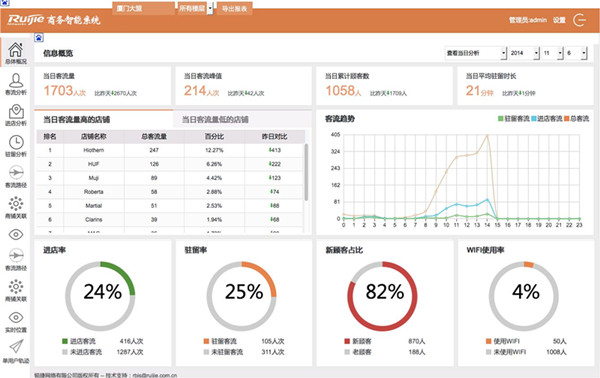Open the 所有楼层 floor dropdown

[x=196, y=8]
